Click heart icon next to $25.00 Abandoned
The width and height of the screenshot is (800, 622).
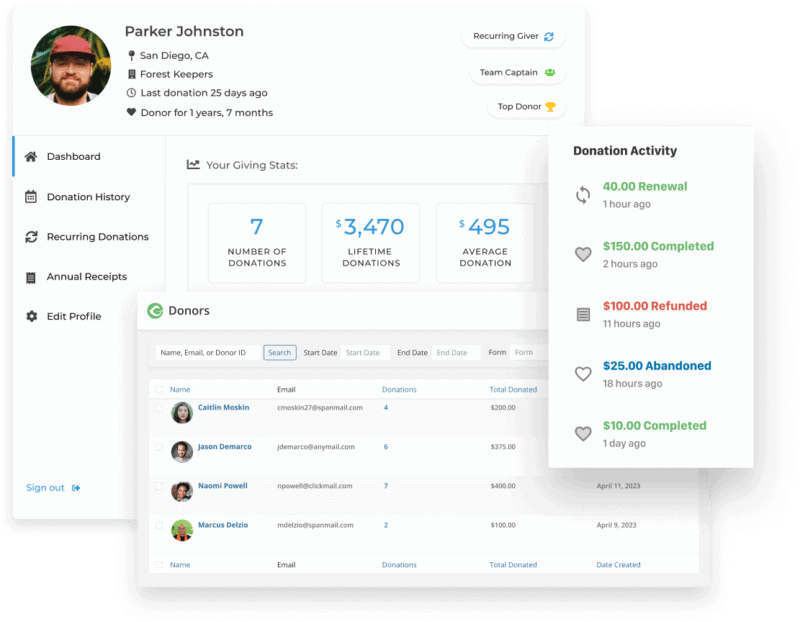click(x=583, y=374)
